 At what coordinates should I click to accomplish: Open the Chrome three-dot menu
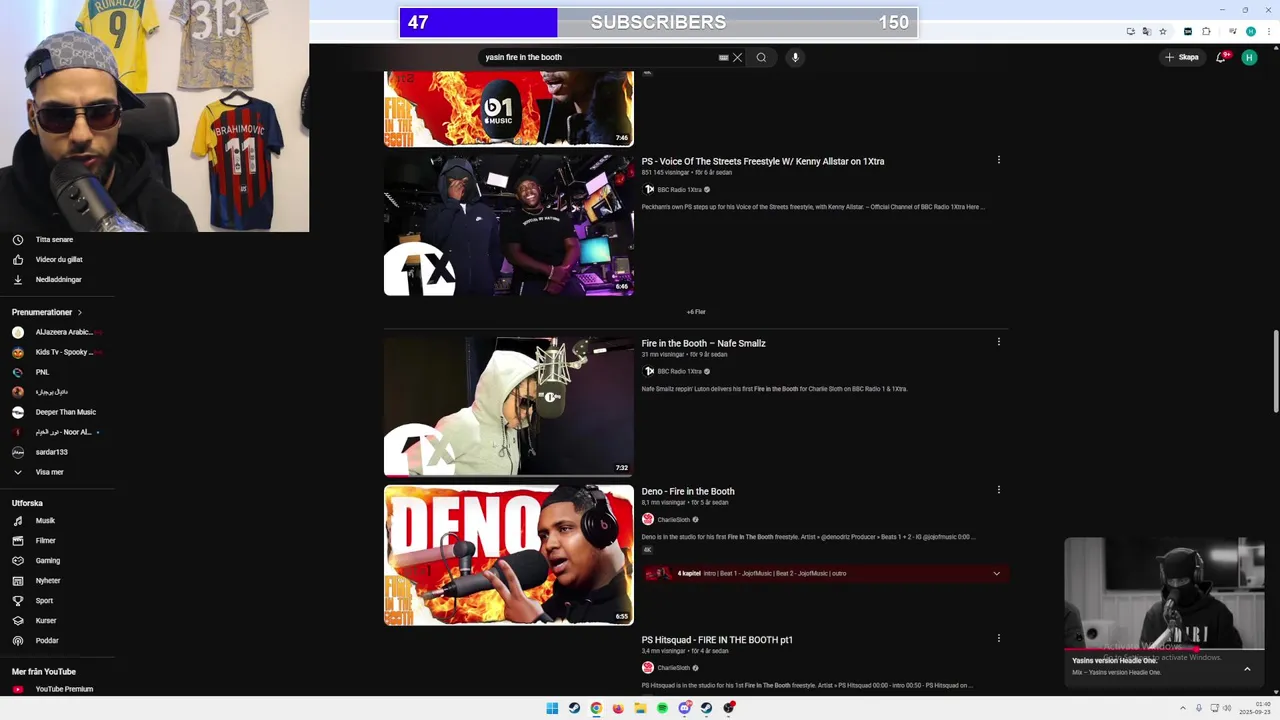pyautogui.click(x=1268, y=31)
